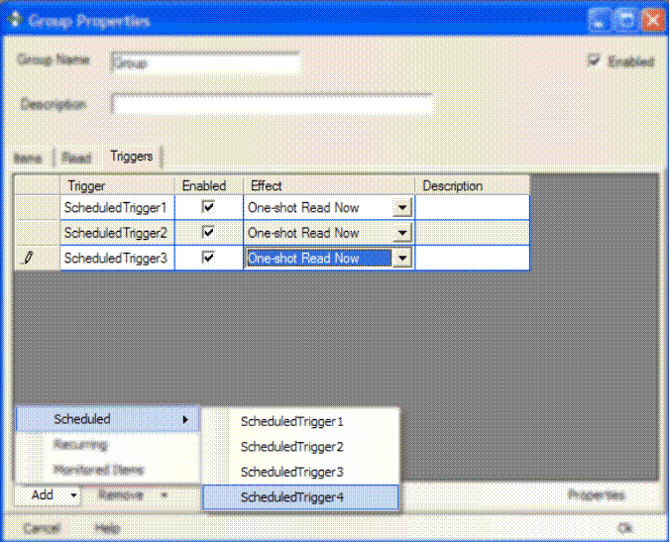Switch to the Read tab

tap(76, 158)
